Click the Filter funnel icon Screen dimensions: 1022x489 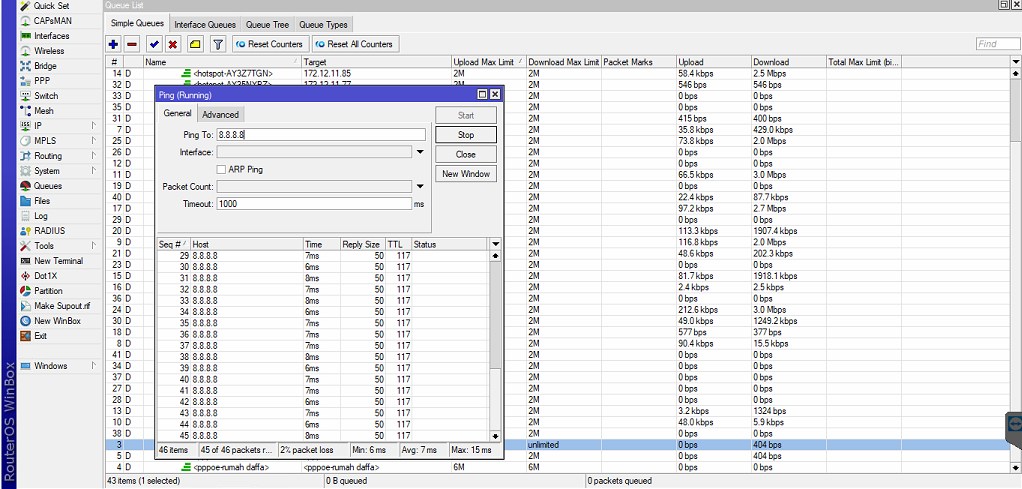tap(218, 44)
